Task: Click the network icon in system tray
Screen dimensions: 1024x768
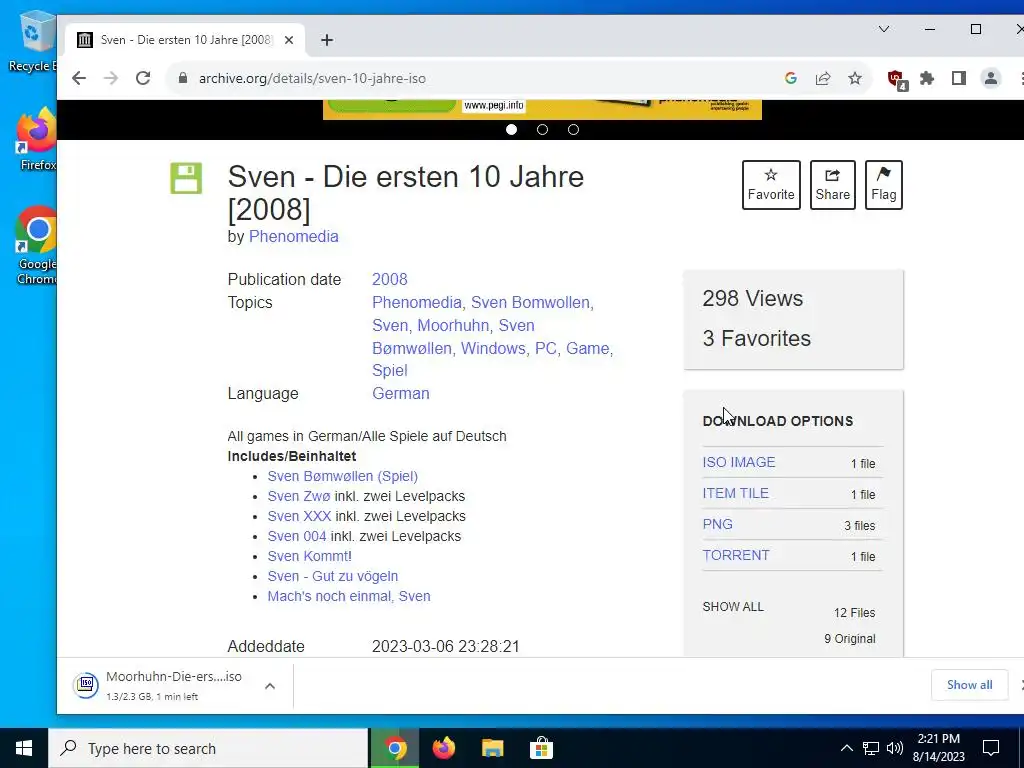Action: (871, 748)
